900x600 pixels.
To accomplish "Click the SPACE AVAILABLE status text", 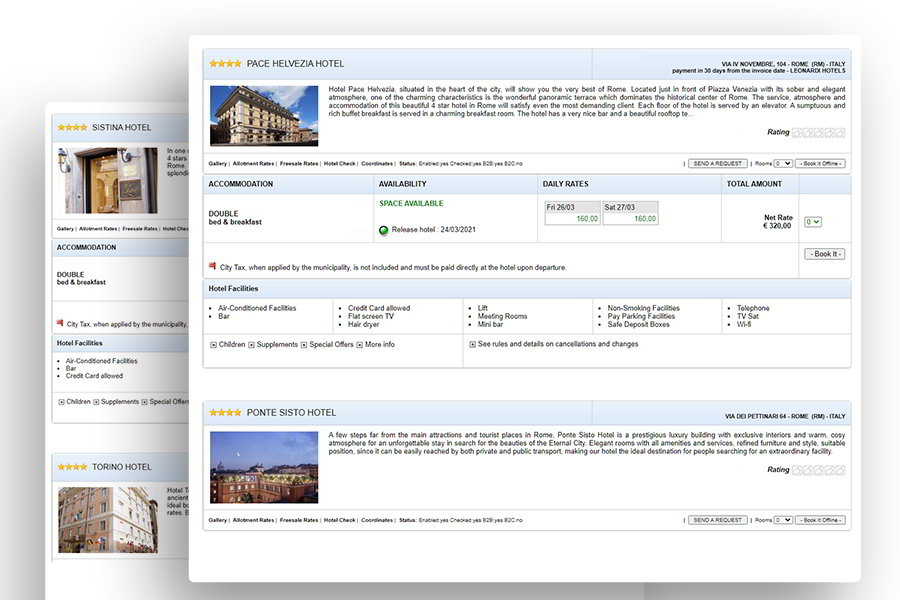I will [x=411, y=203].
